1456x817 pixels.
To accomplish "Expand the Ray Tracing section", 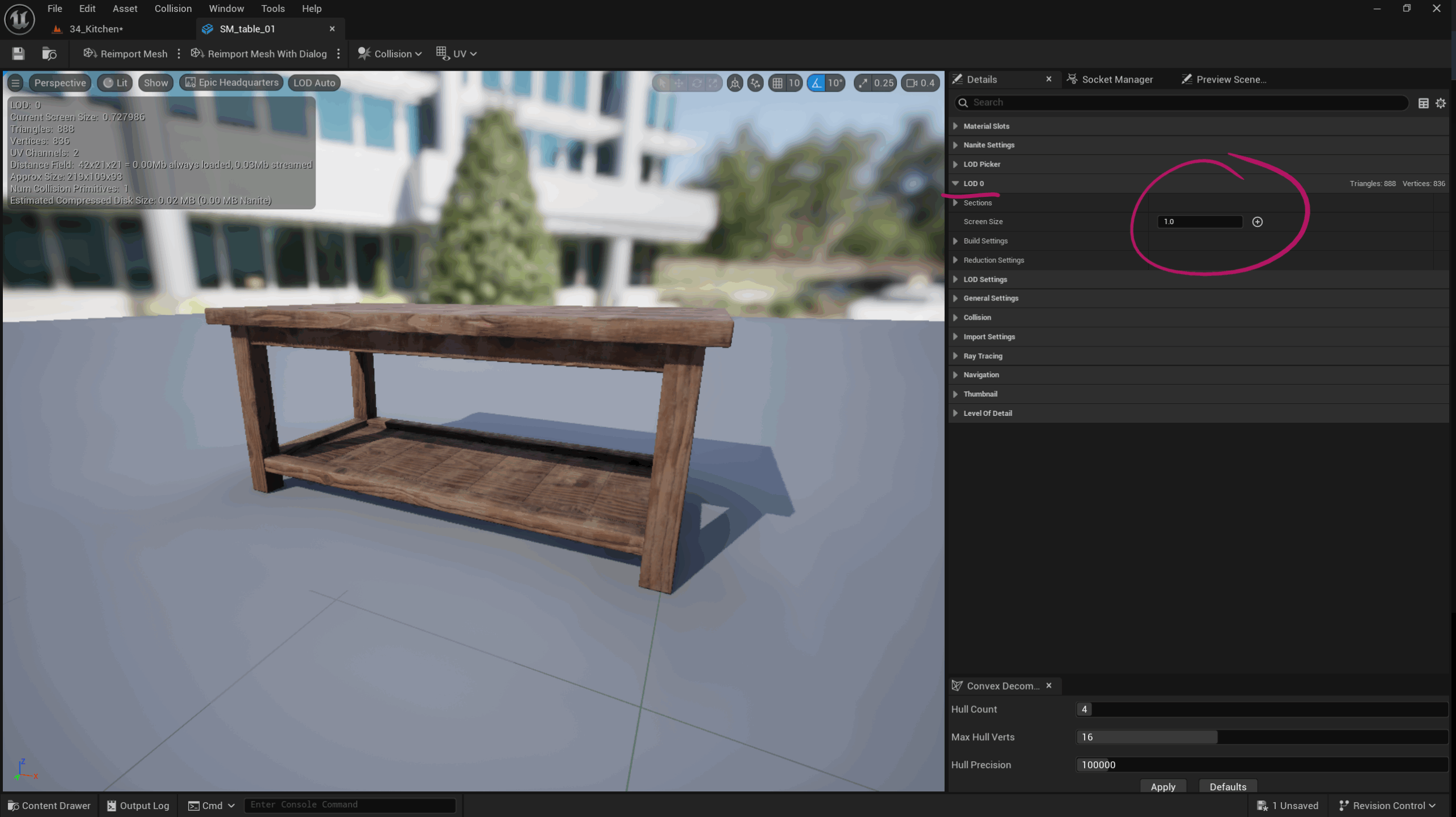I will click(x=955, y=357).
